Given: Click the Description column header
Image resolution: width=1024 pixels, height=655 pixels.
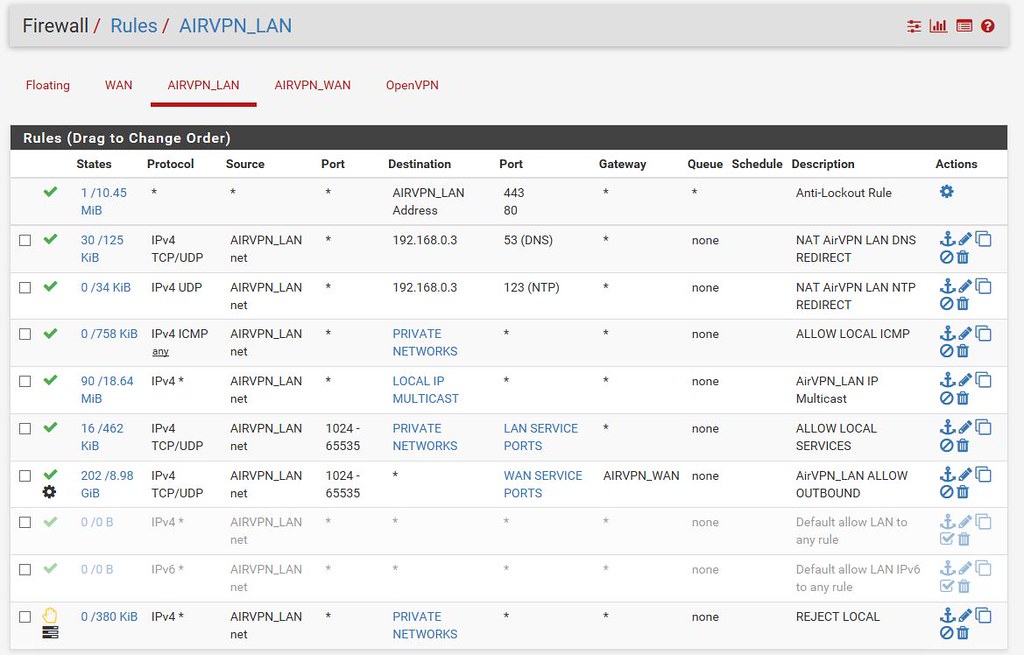Looking at the screenshot, I should pos(822,164).
